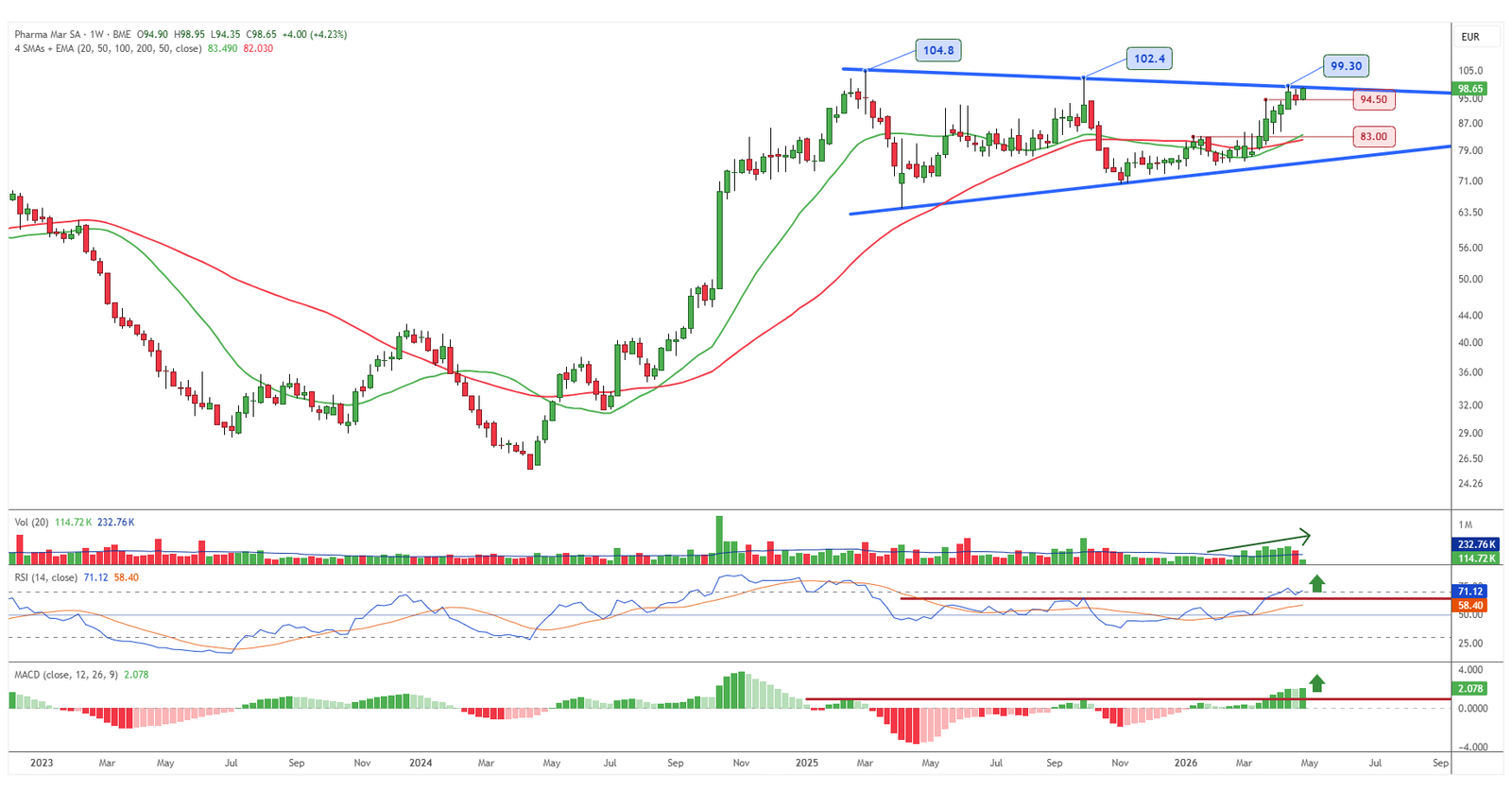Click the green up arrow in RSI pane

[1316, 583]
